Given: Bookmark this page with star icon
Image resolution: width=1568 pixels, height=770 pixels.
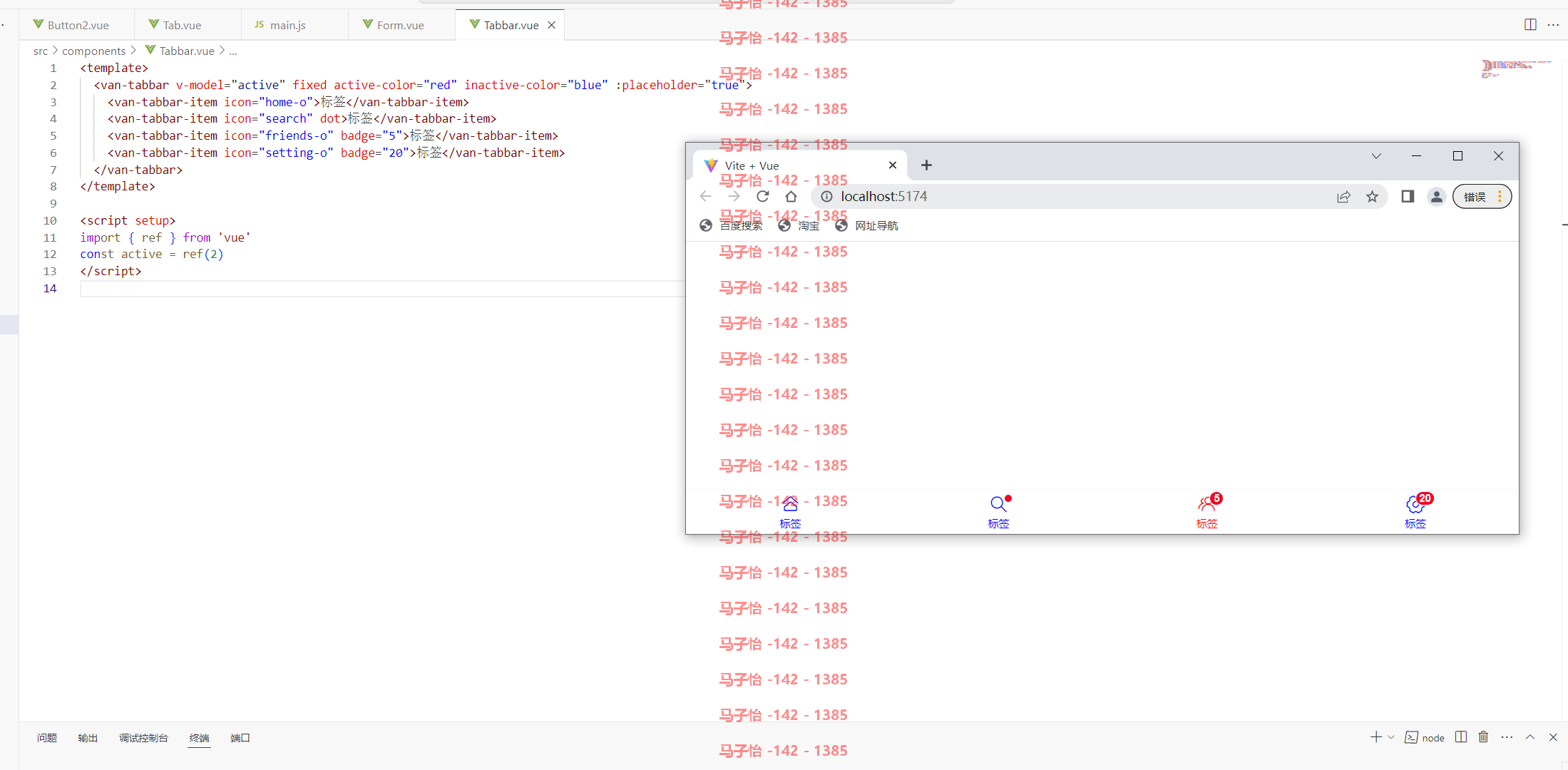Looking at the screenshot, I should pos(1372,197).
